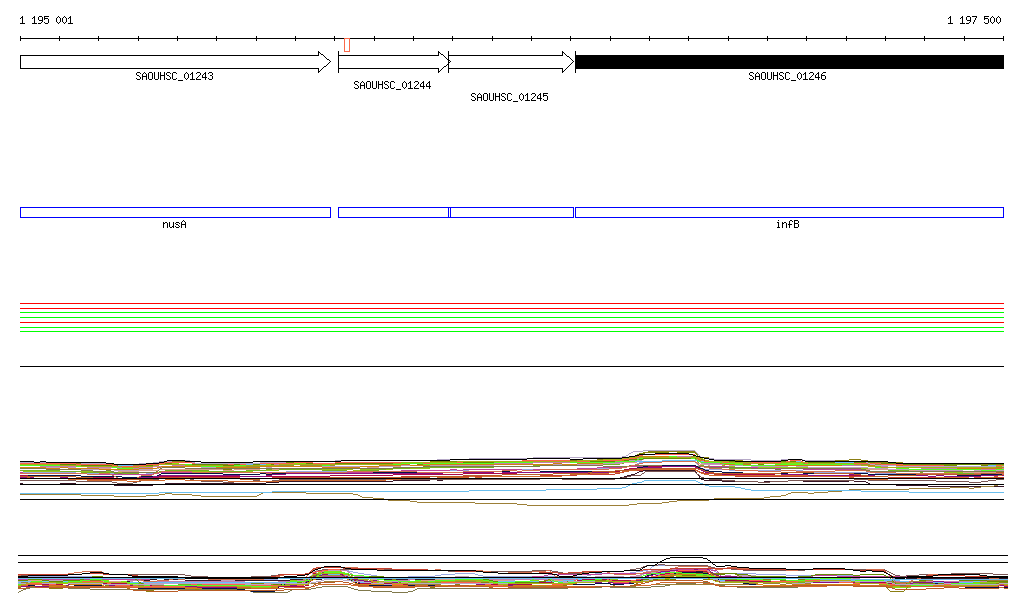Click the end coordinate 1 197 500
1024x611 pixels.
click(974, 20)
